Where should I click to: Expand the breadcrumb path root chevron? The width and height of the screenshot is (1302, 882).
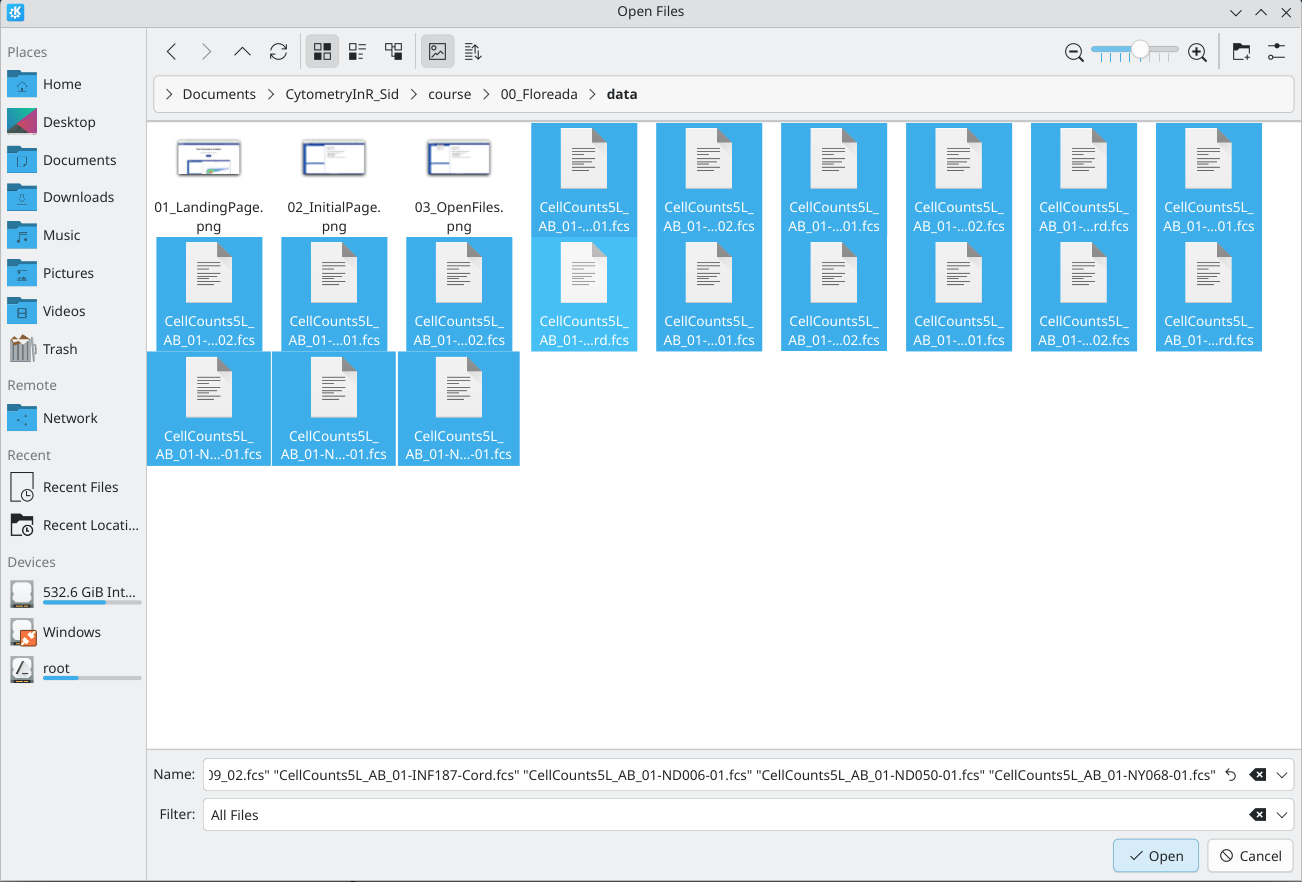168,95
